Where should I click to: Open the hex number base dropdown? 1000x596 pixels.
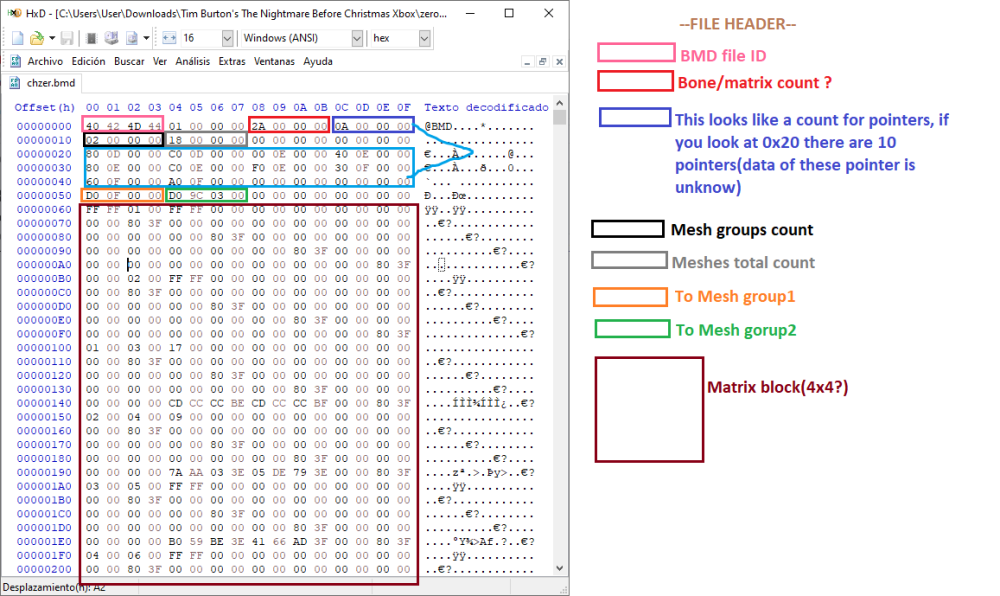(x=425, y=38)
